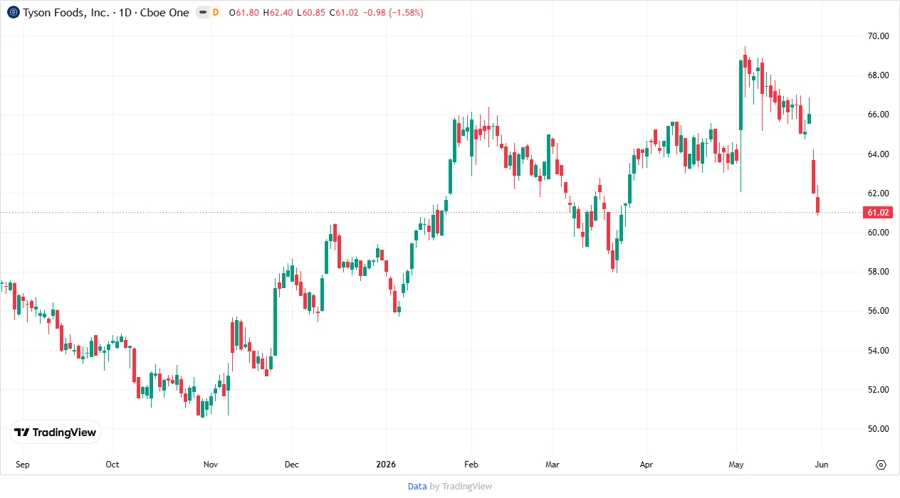Click the 66.00 price axis label
Image resolution: width=900 pixels, height=498 pixels.
coord(878,114)
